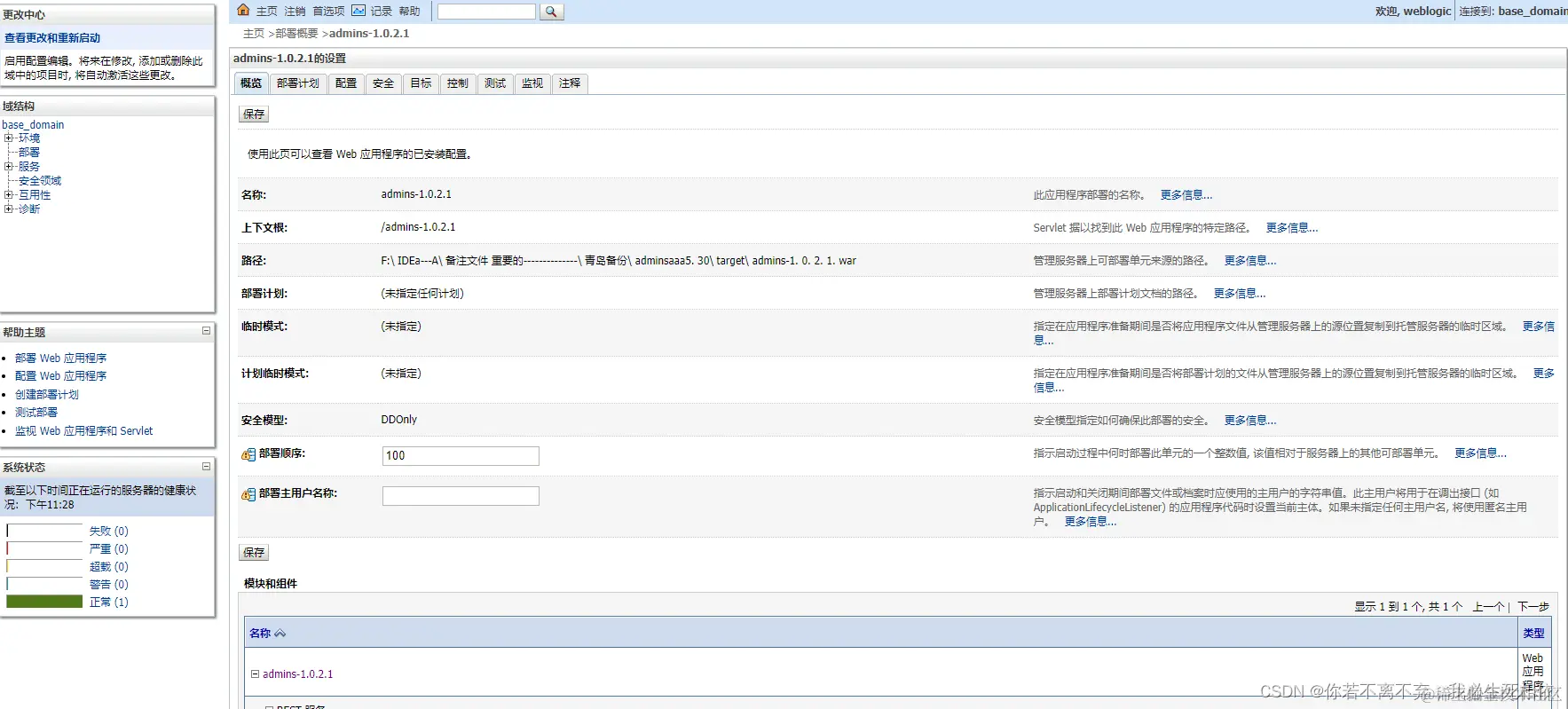
Task: Open 更多信息 for 路径 row
Action: (1249, 261)
